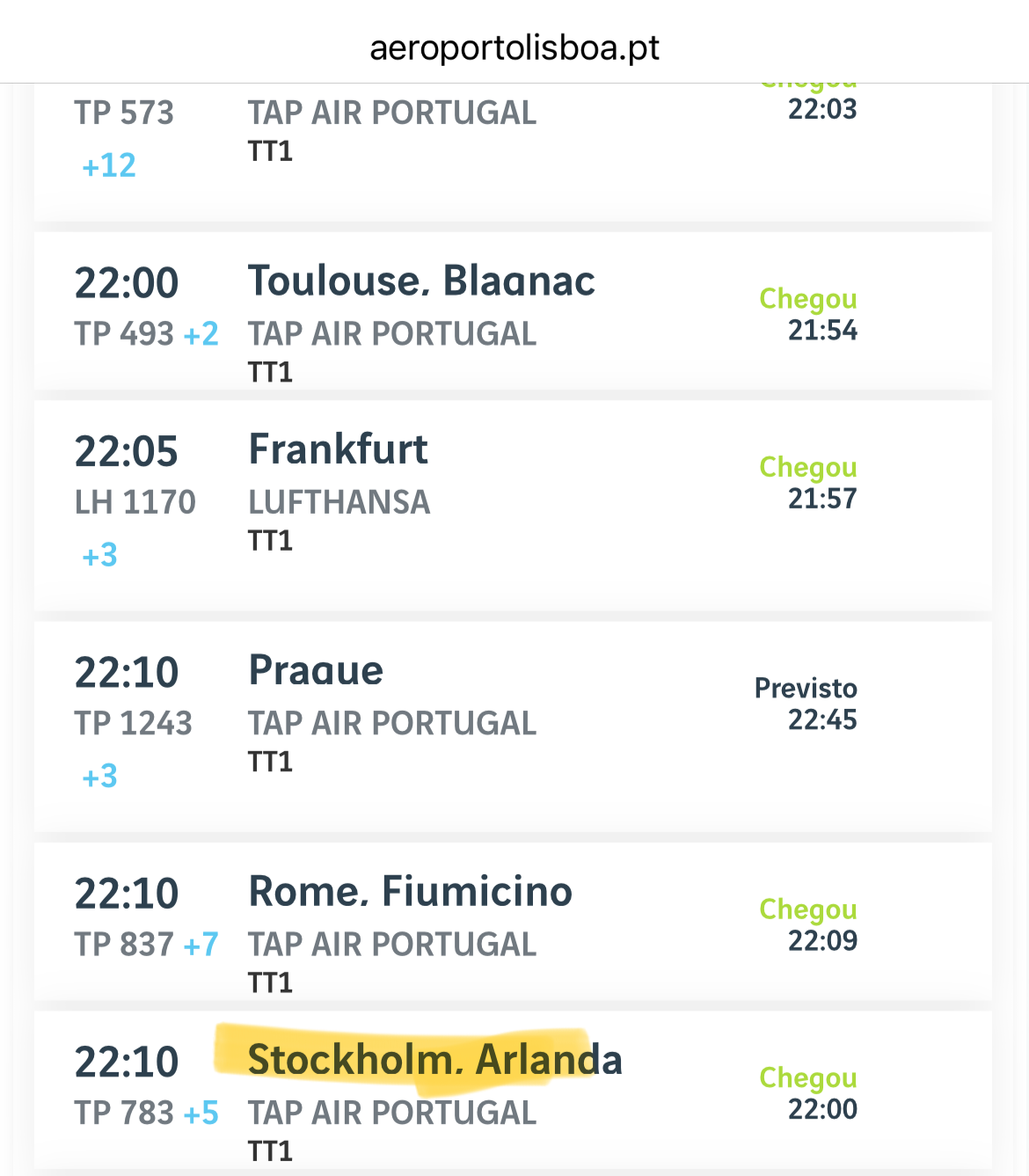Click Chegou 21:54 status for Toulouse

click(808, 314)
